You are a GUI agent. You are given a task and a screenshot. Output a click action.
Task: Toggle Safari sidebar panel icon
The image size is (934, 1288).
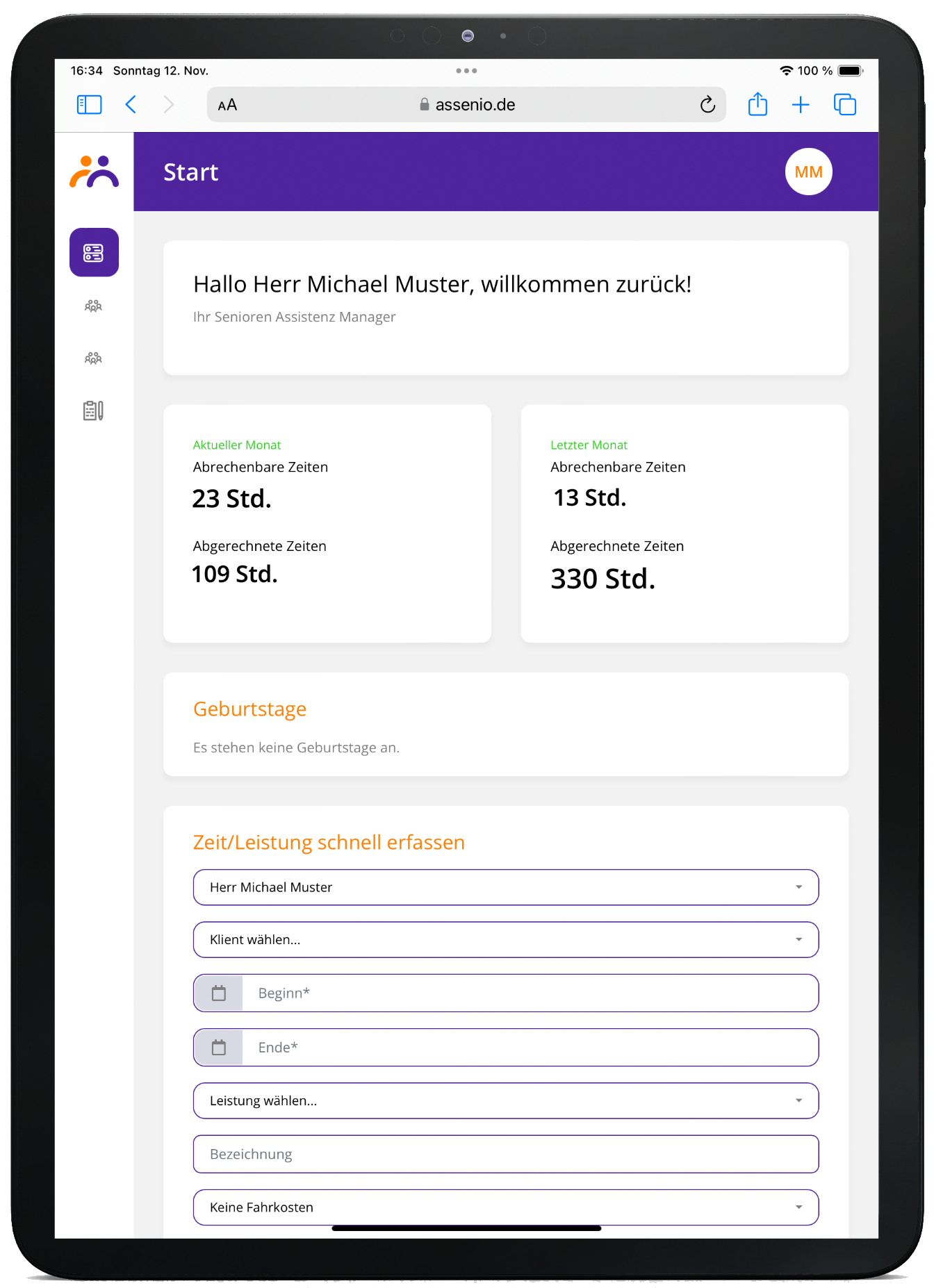click(x=89, y=105)
